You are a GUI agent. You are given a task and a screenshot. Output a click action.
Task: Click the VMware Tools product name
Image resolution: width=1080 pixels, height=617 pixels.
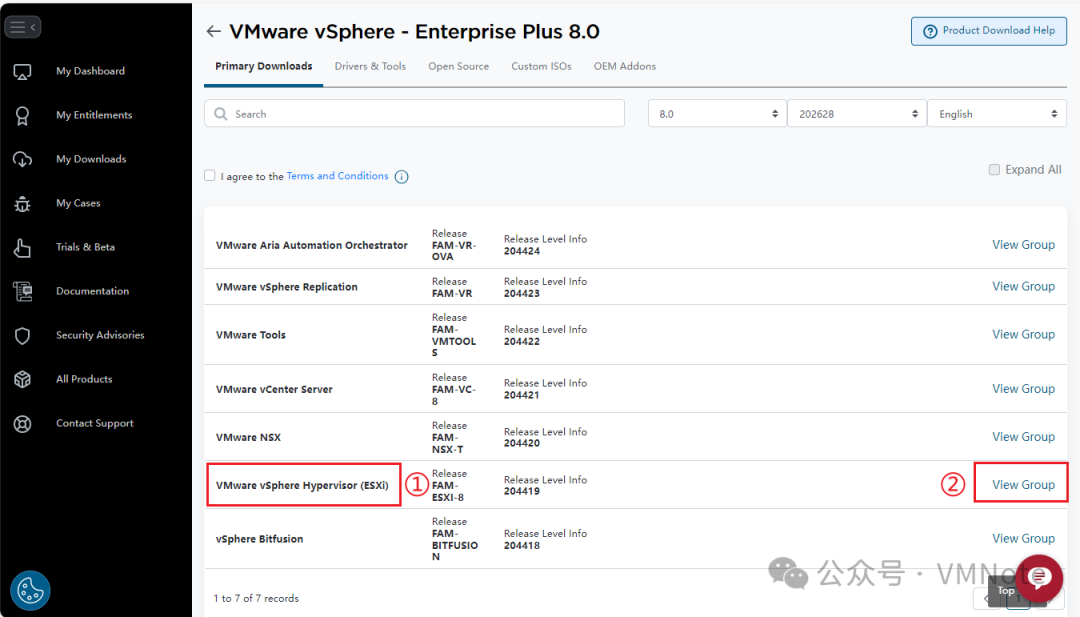click(x=250, y=335)
